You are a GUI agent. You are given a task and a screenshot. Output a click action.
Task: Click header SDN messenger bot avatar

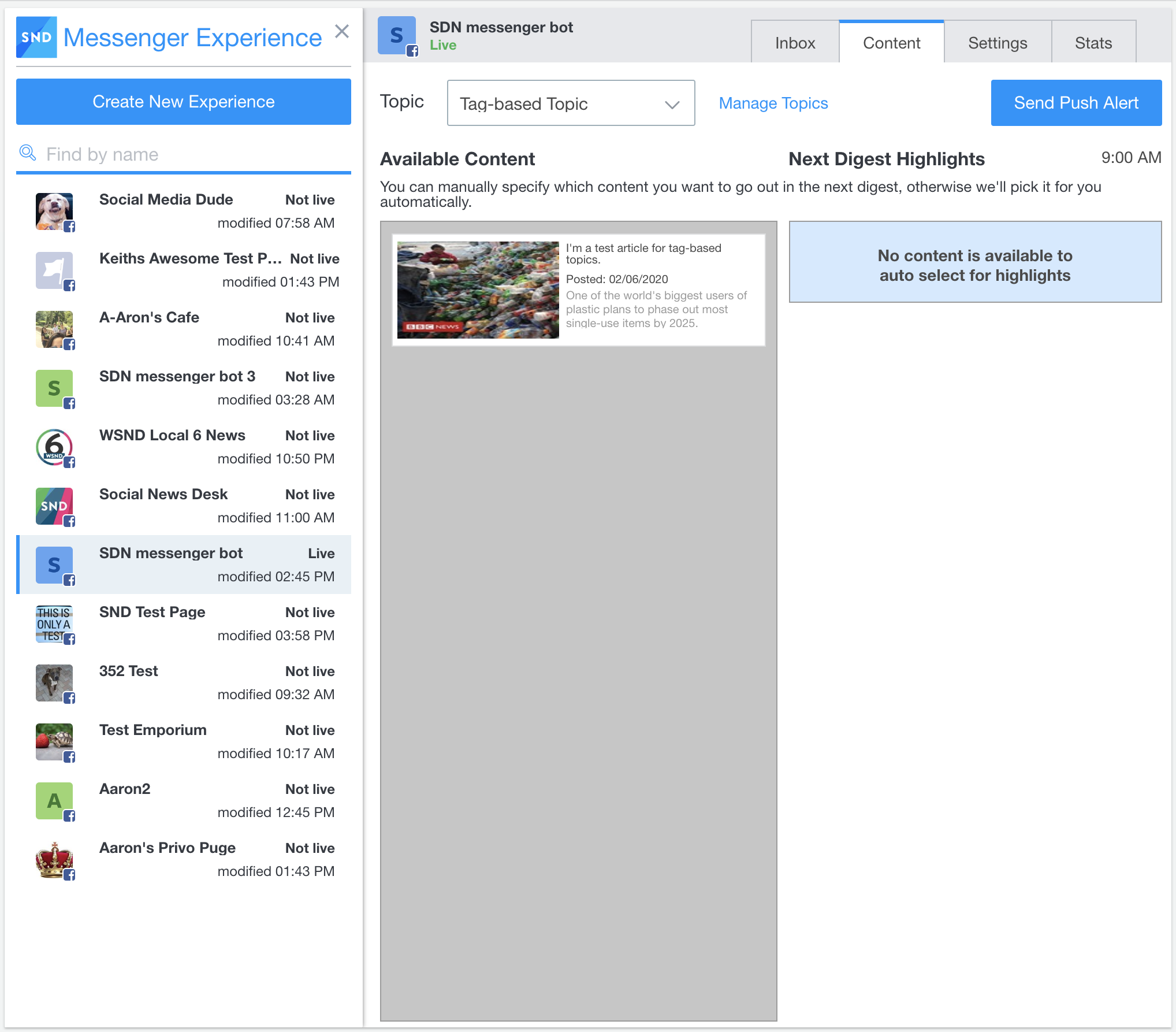[x=397, y=36]
